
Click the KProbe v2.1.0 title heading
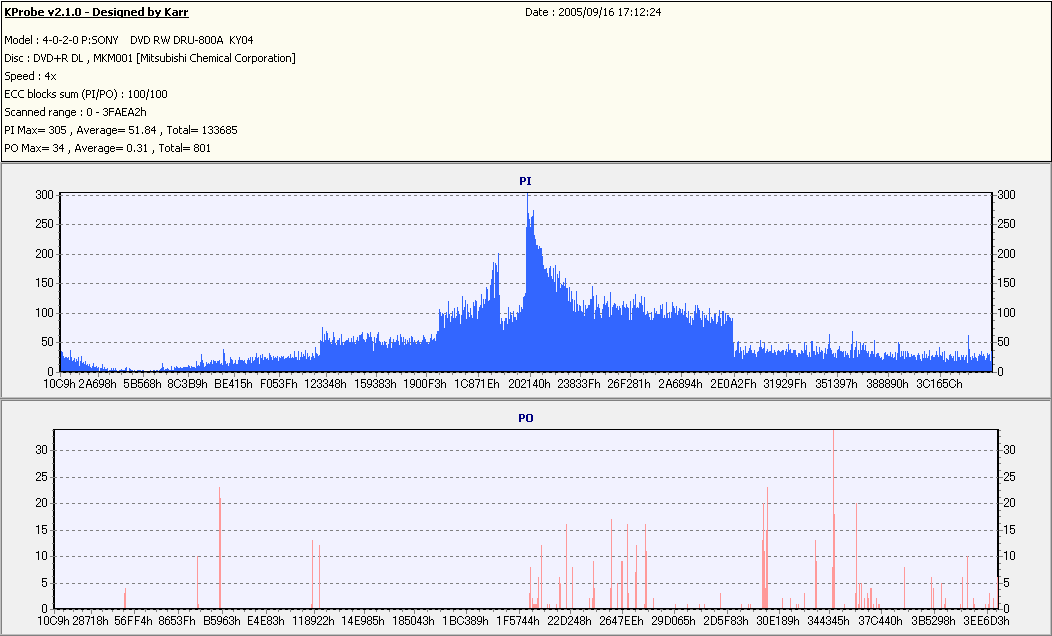coord(96,12)
